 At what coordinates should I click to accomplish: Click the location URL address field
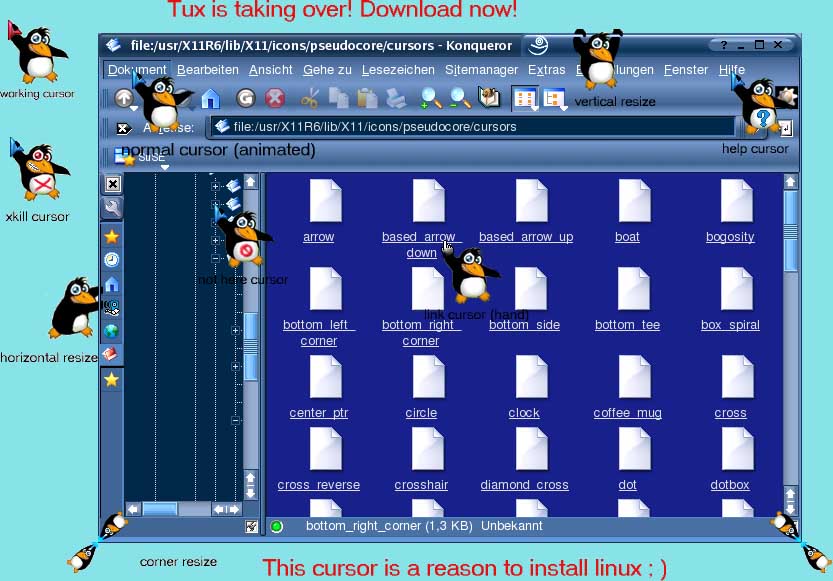(472, 127)
